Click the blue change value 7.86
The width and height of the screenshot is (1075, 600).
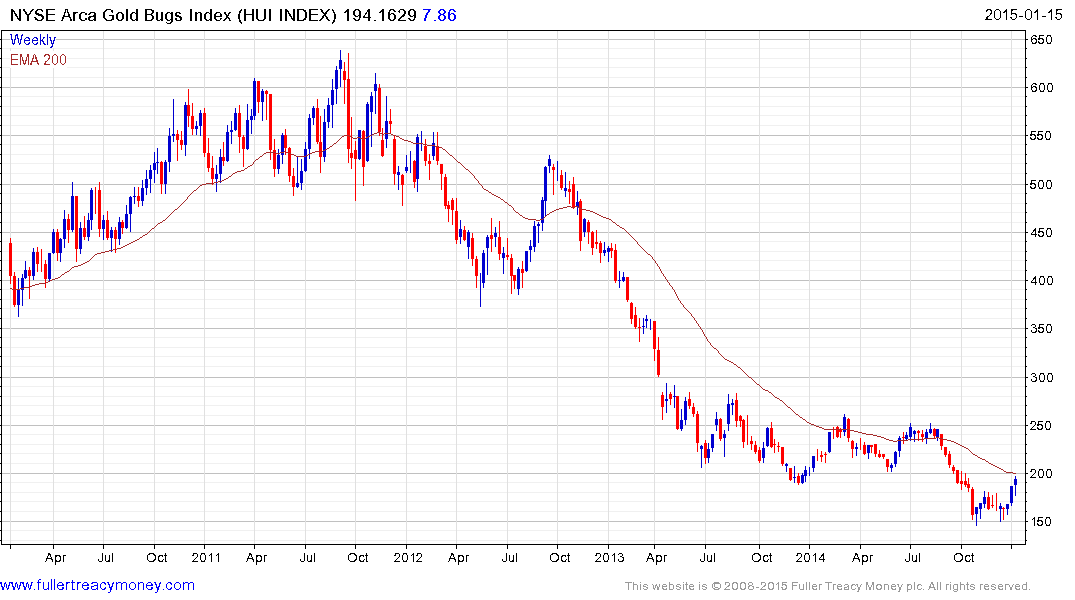pyautogui.click(x=439, y=15)
